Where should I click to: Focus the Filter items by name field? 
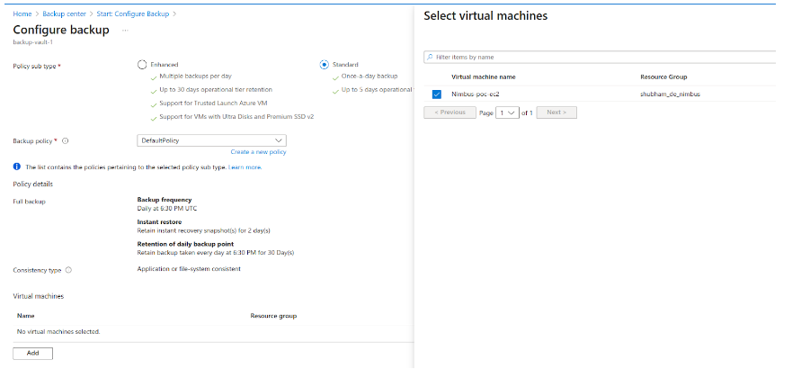(600, 57)
